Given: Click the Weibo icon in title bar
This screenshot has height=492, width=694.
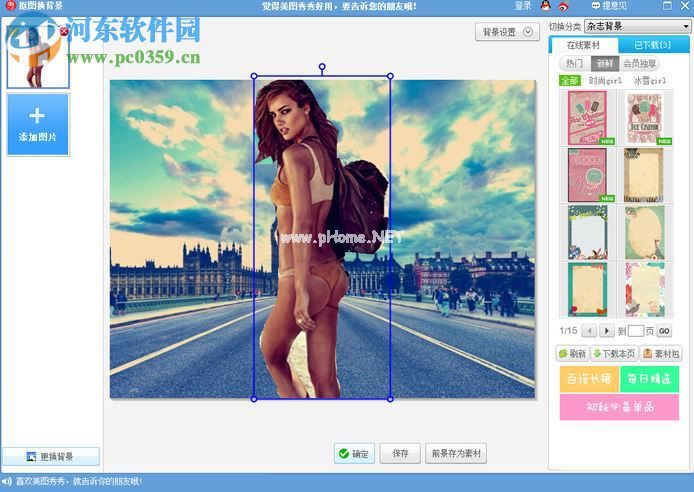Looking at the screenshot, I should (565, 6).
